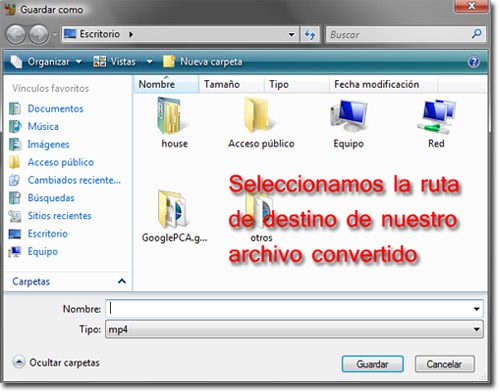
Task: Sort by Fecha modificación column header
Action: pyautogui.click(x=383, y=84)
